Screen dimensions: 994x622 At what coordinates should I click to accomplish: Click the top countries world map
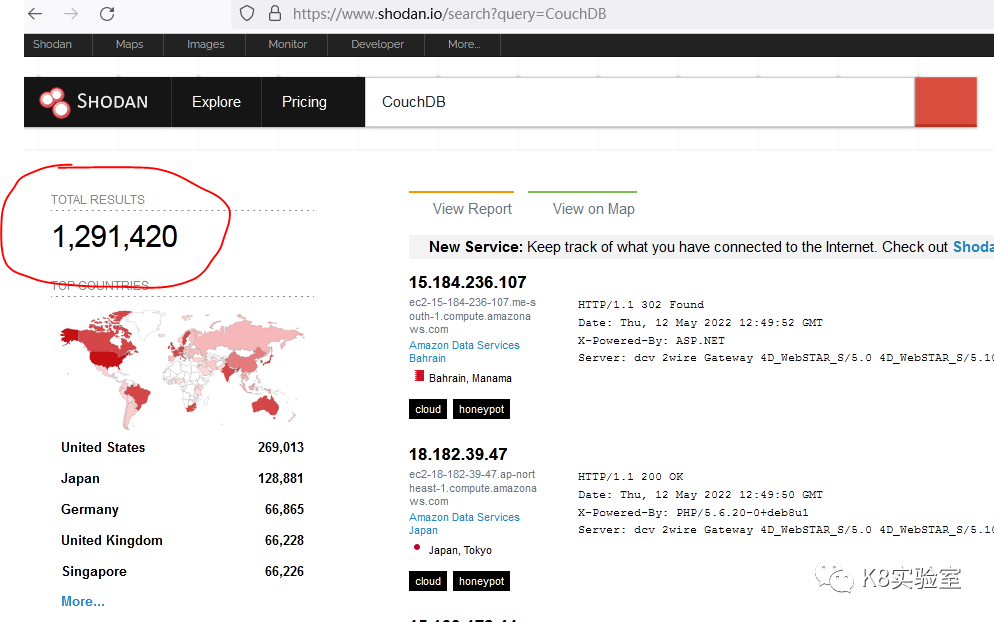click(183, 369)
